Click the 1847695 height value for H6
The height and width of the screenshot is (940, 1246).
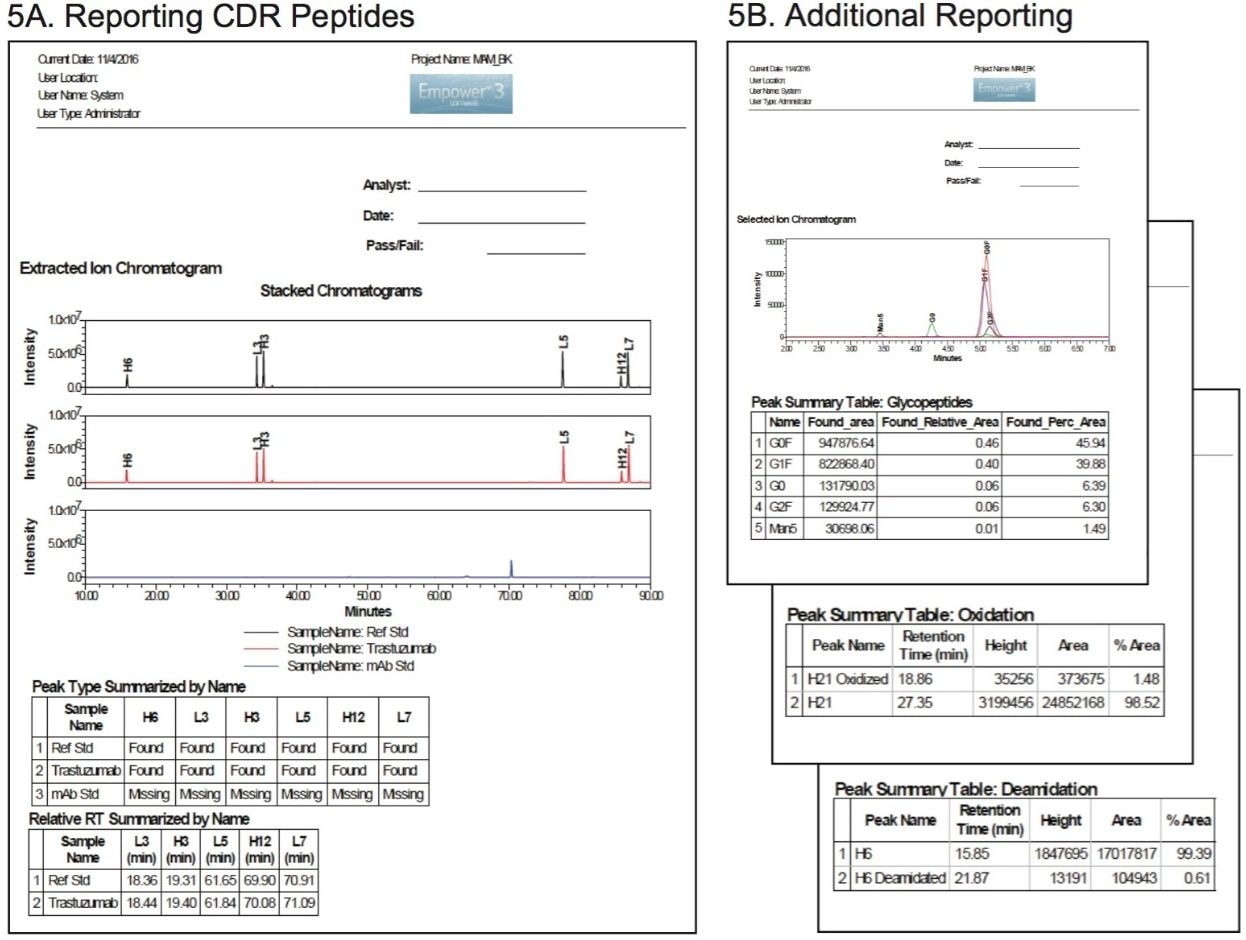click(x=1060, y=855)
